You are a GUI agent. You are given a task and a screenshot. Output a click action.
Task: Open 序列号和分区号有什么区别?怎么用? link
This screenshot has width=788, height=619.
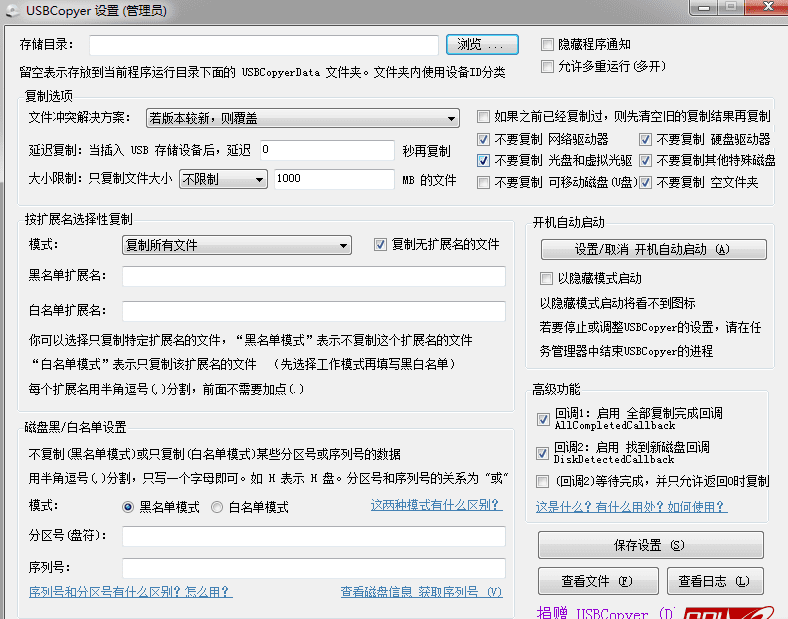[x=131, y=592]
